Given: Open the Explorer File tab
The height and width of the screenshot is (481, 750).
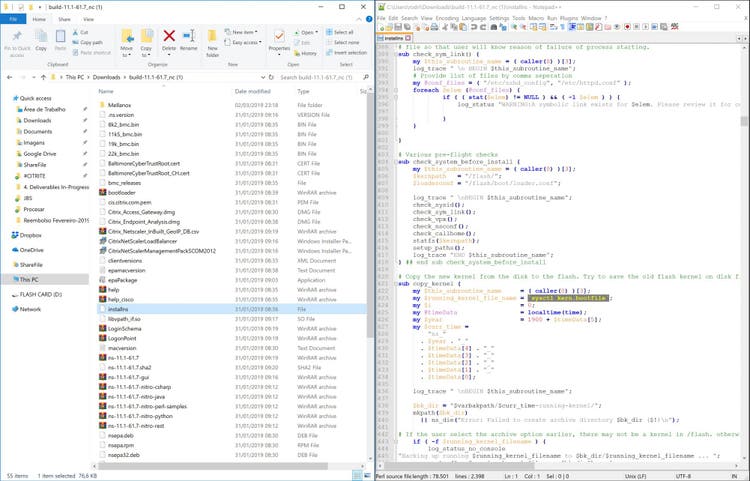Looking at the screenshot, I should click(x=13, y=19).
